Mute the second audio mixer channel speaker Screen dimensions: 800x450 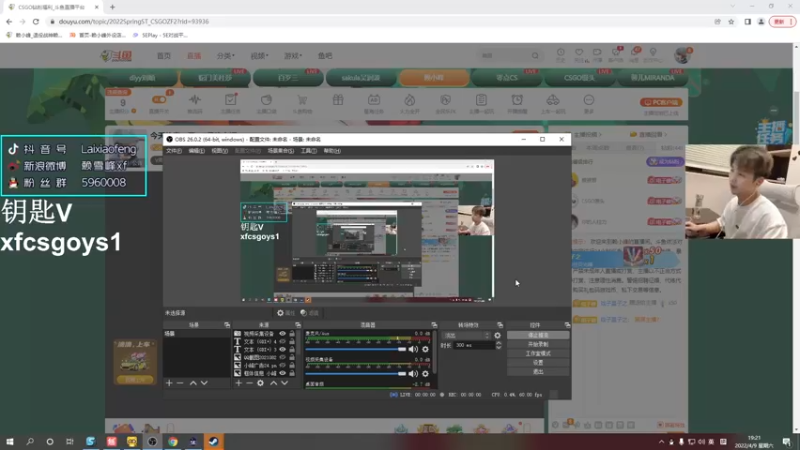click(413, 373)
